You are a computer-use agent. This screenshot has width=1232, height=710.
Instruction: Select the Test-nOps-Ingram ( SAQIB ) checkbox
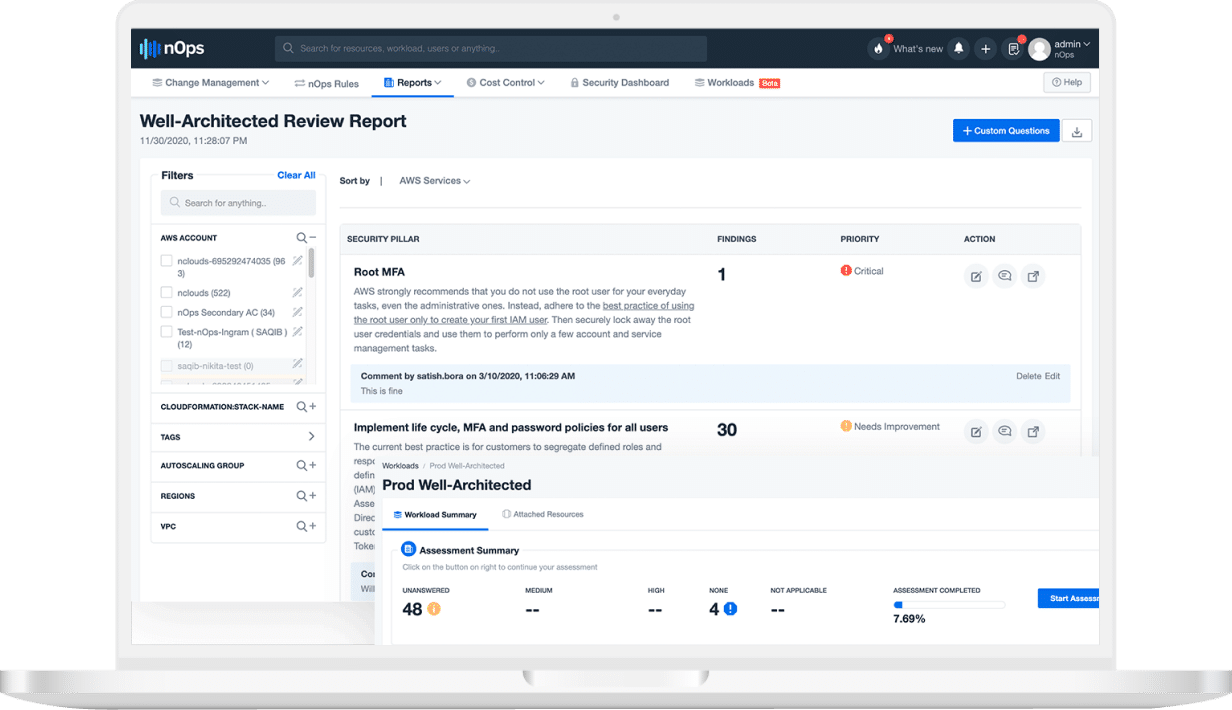click(167, 332)
